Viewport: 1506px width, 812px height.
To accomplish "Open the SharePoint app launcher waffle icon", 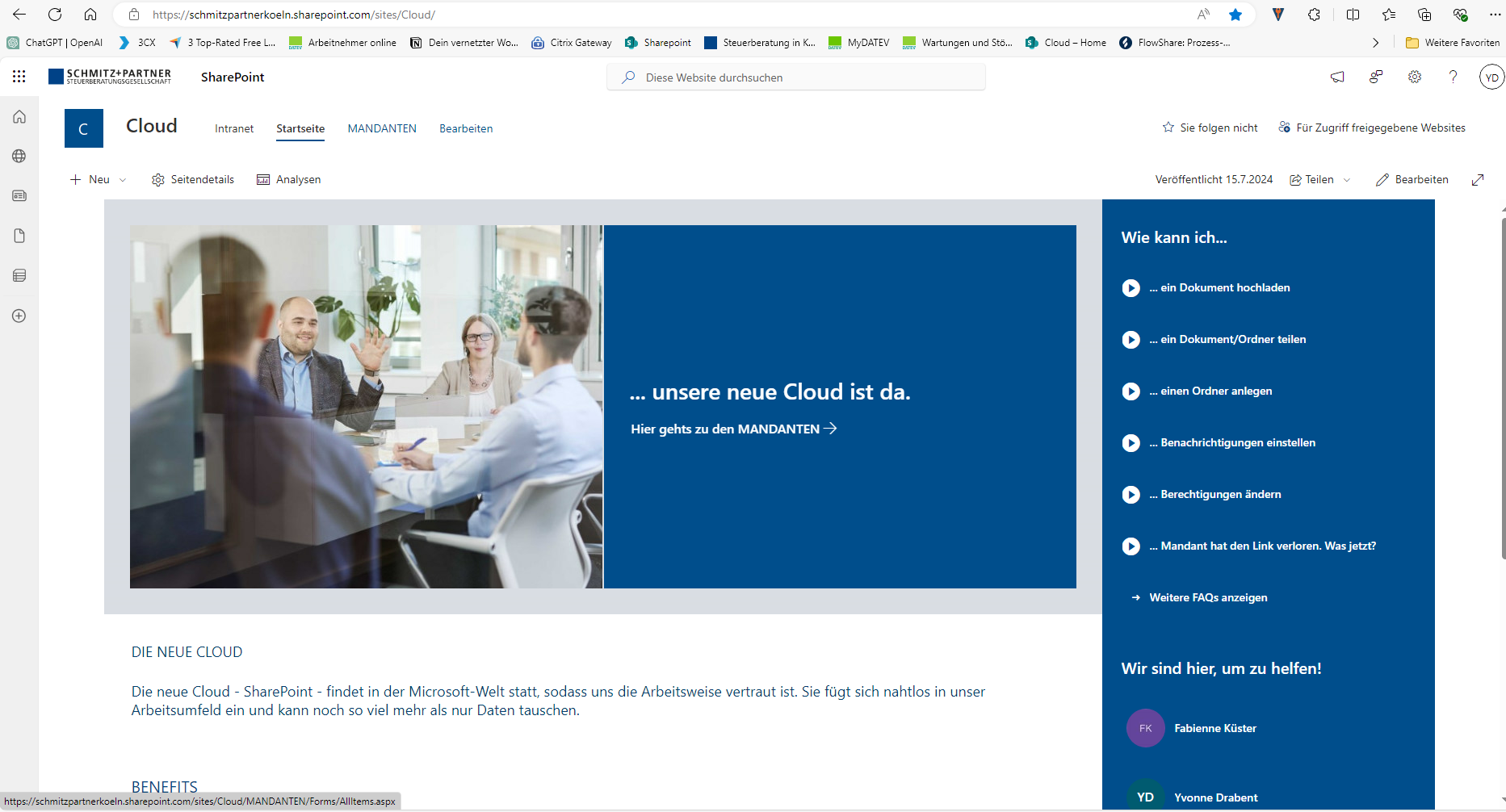I will (19, 77).
